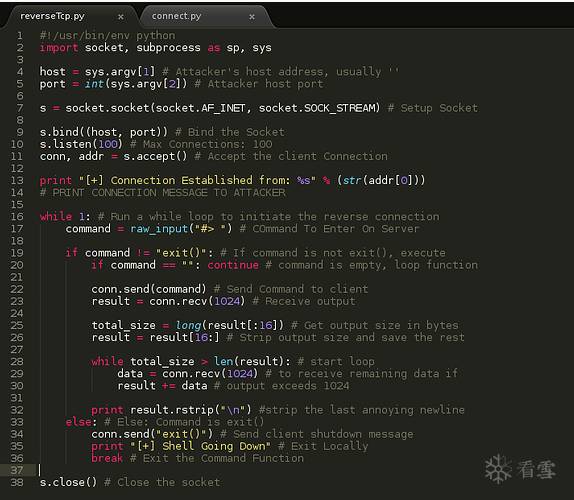Screen dimensions: 574x500
Task: Click 'total_size' on line 25
Action: (123, 326)
